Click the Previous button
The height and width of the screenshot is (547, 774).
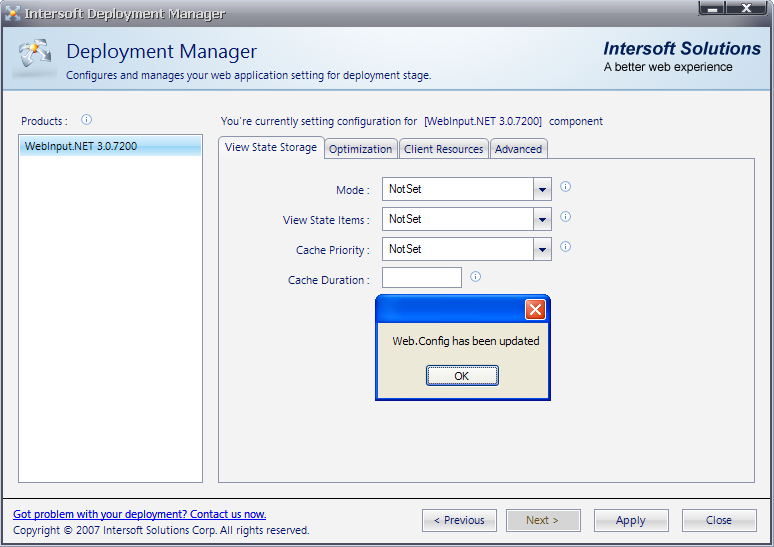coord(459,520)
